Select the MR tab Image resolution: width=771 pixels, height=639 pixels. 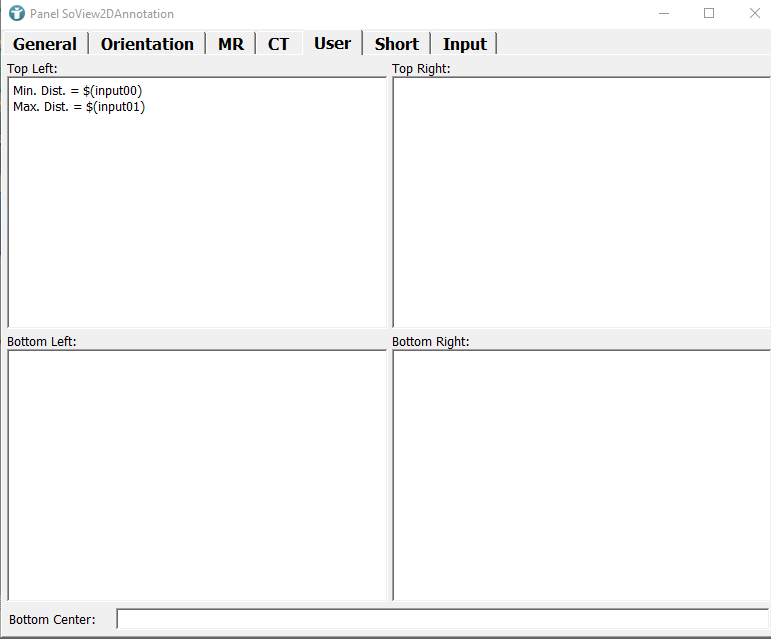(231, 44)
